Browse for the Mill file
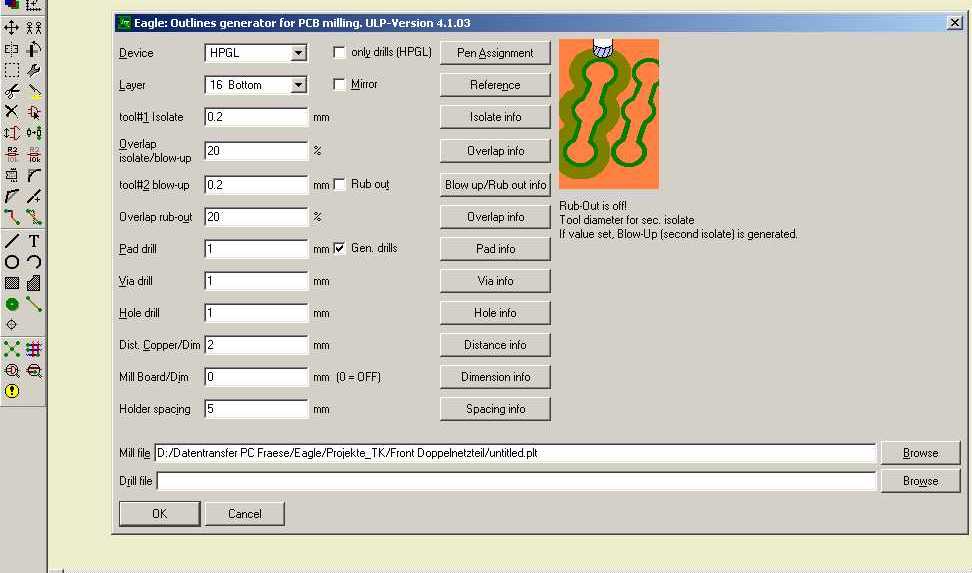The image size is (972, 573). [920, 453]
